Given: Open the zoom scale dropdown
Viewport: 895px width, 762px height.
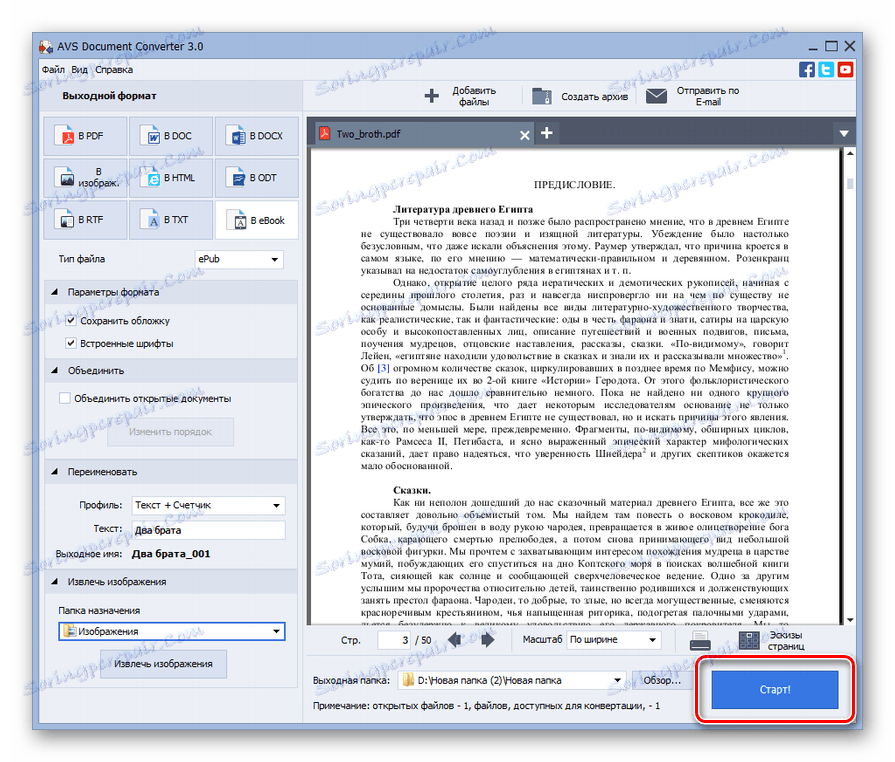Looking at the screenshot, I should point(614,640).
